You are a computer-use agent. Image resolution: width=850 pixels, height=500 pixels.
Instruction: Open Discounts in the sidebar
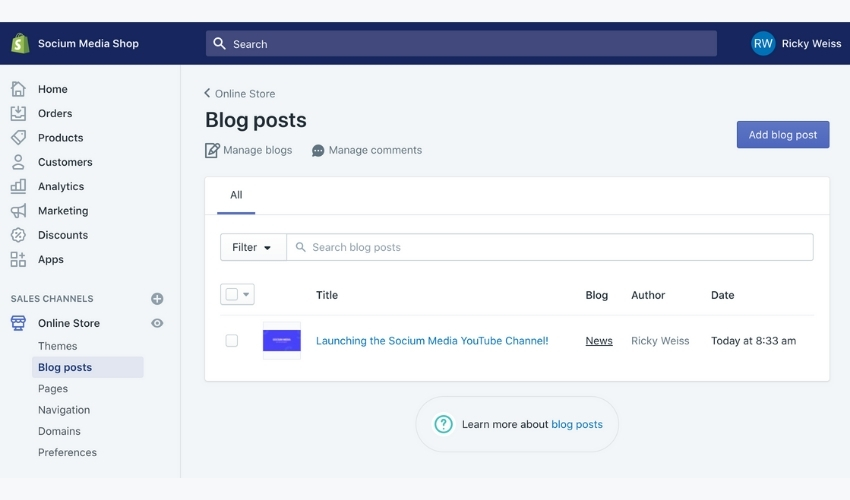63,235
